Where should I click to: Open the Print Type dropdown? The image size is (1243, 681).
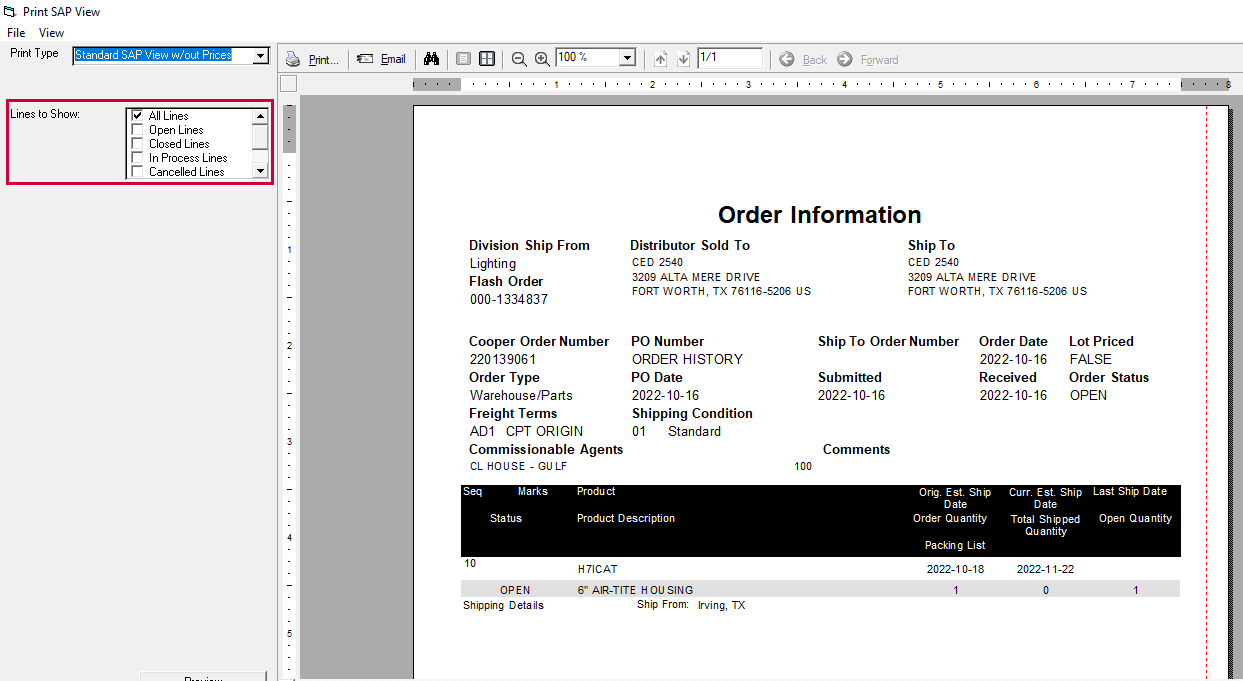(261, 55)
